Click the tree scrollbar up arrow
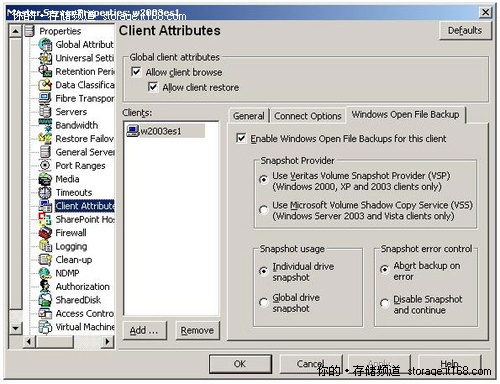The width and height of the screenshot is (500, 384). coord(15,31)
